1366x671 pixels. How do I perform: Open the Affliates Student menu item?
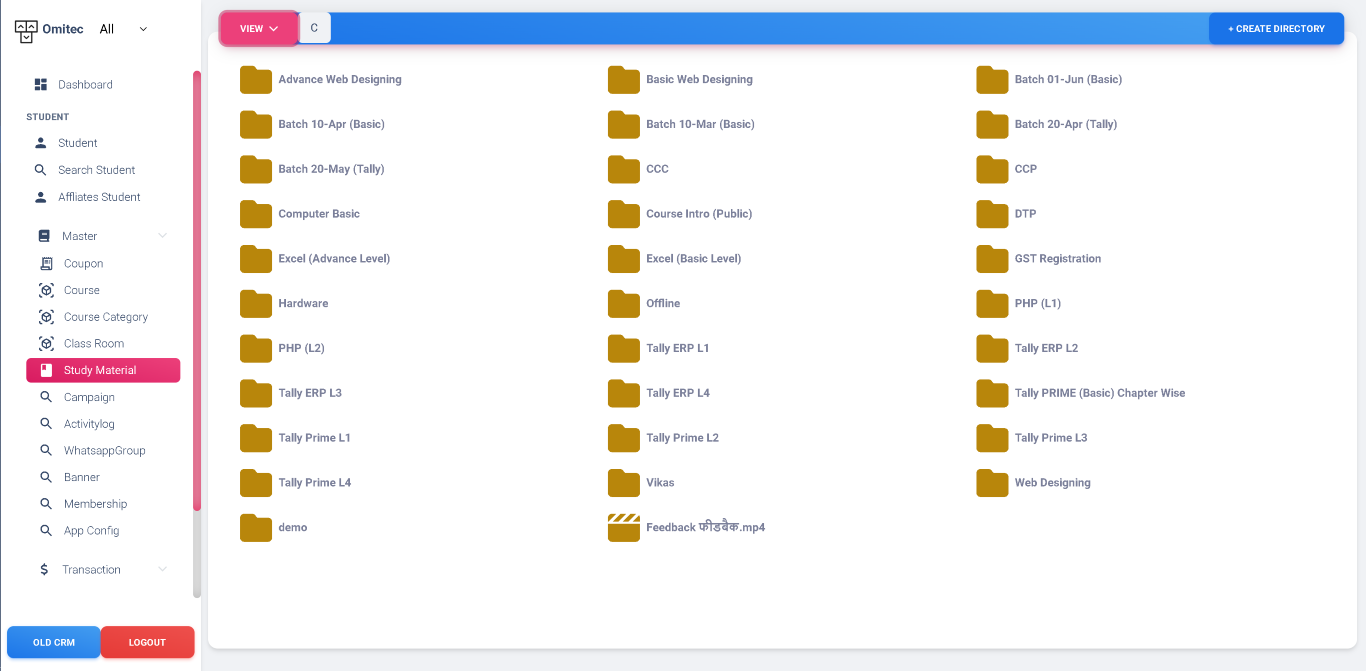99,197
